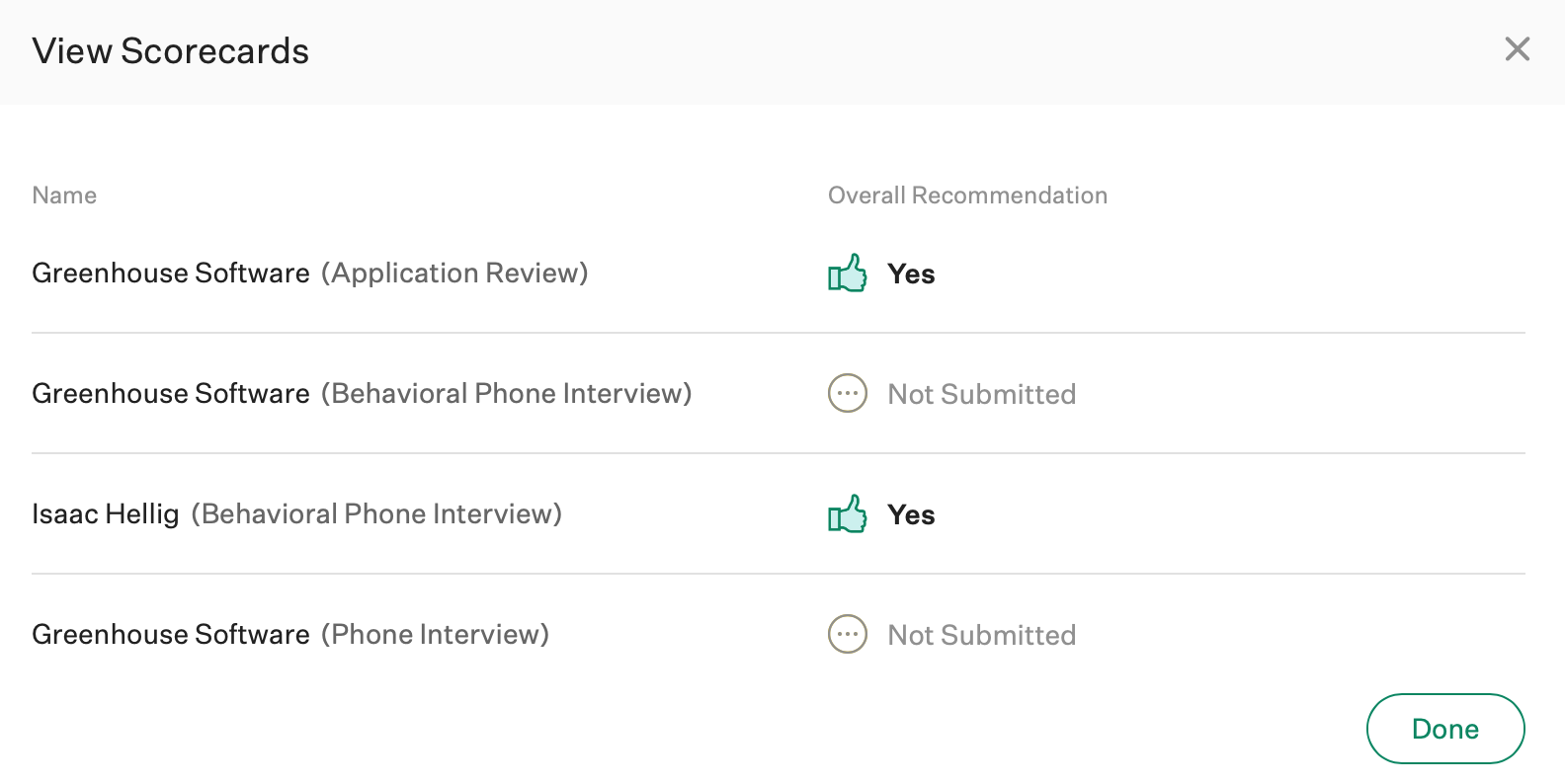Click the thumbs-up icon for Application Review

point(848,273)
